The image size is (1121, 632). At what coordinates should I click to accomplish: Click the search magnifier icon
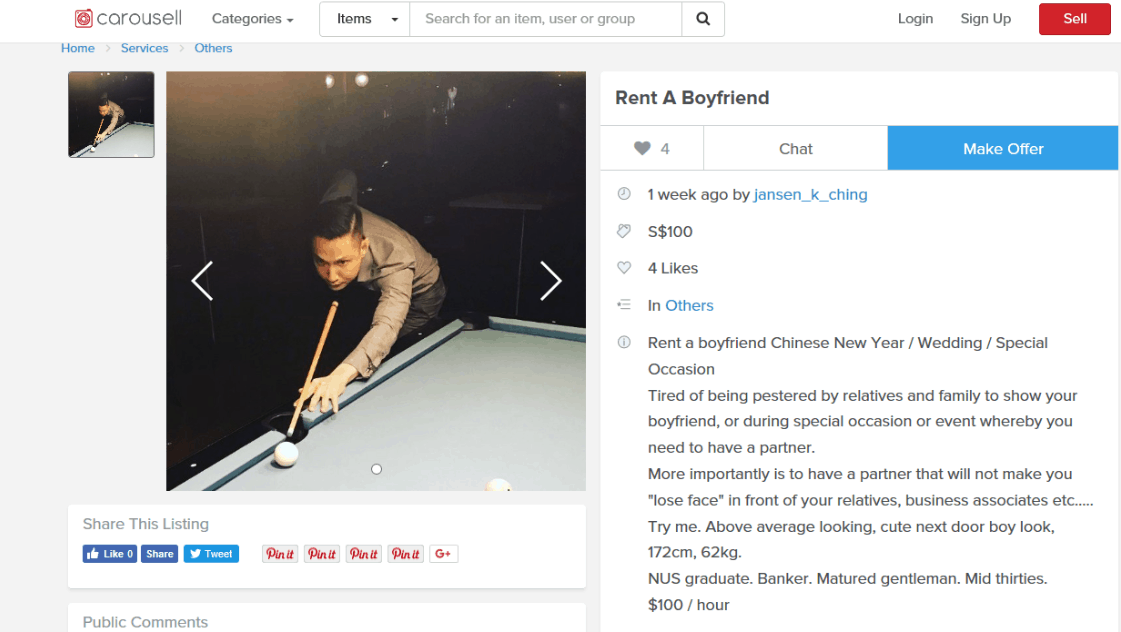click(x=703, y=19)
